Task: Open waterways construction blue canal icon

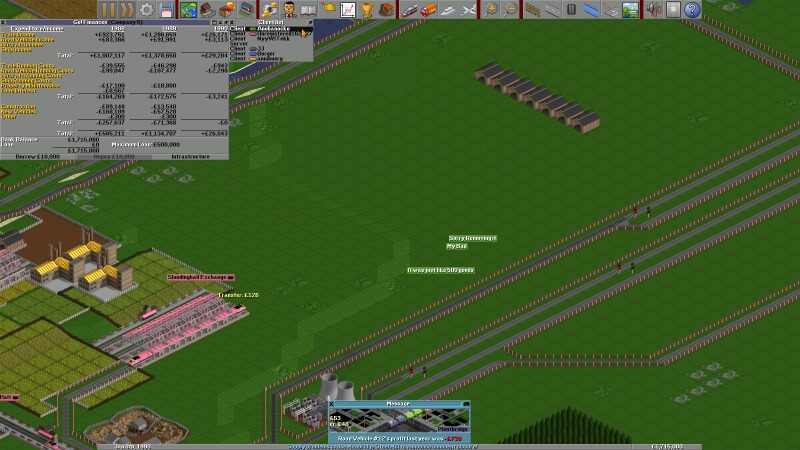Action: [591, 9]
